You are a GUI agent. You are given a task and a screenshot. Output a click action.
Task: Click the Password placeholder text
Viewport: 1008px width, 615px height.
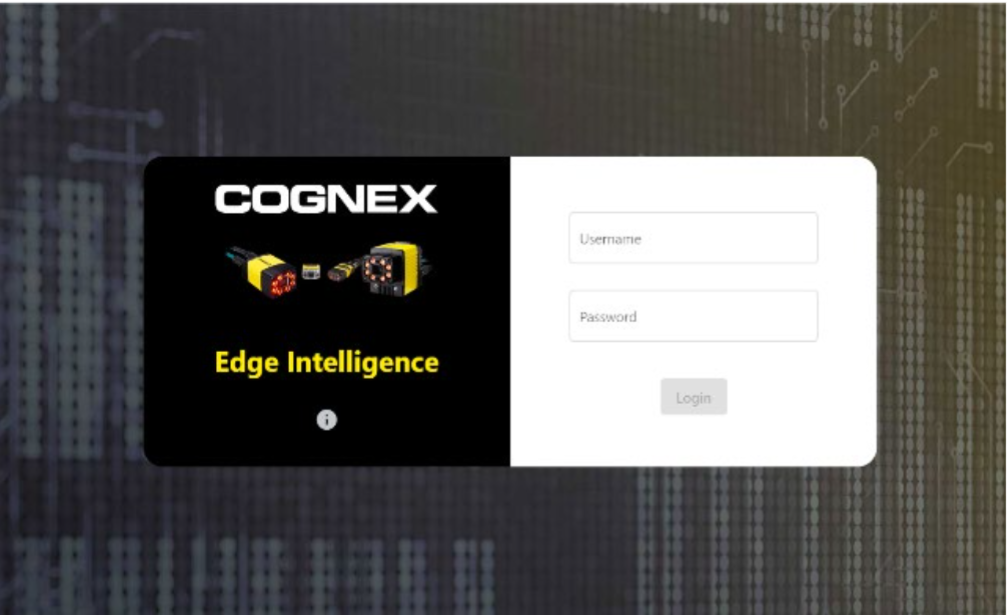click(608, 317)
